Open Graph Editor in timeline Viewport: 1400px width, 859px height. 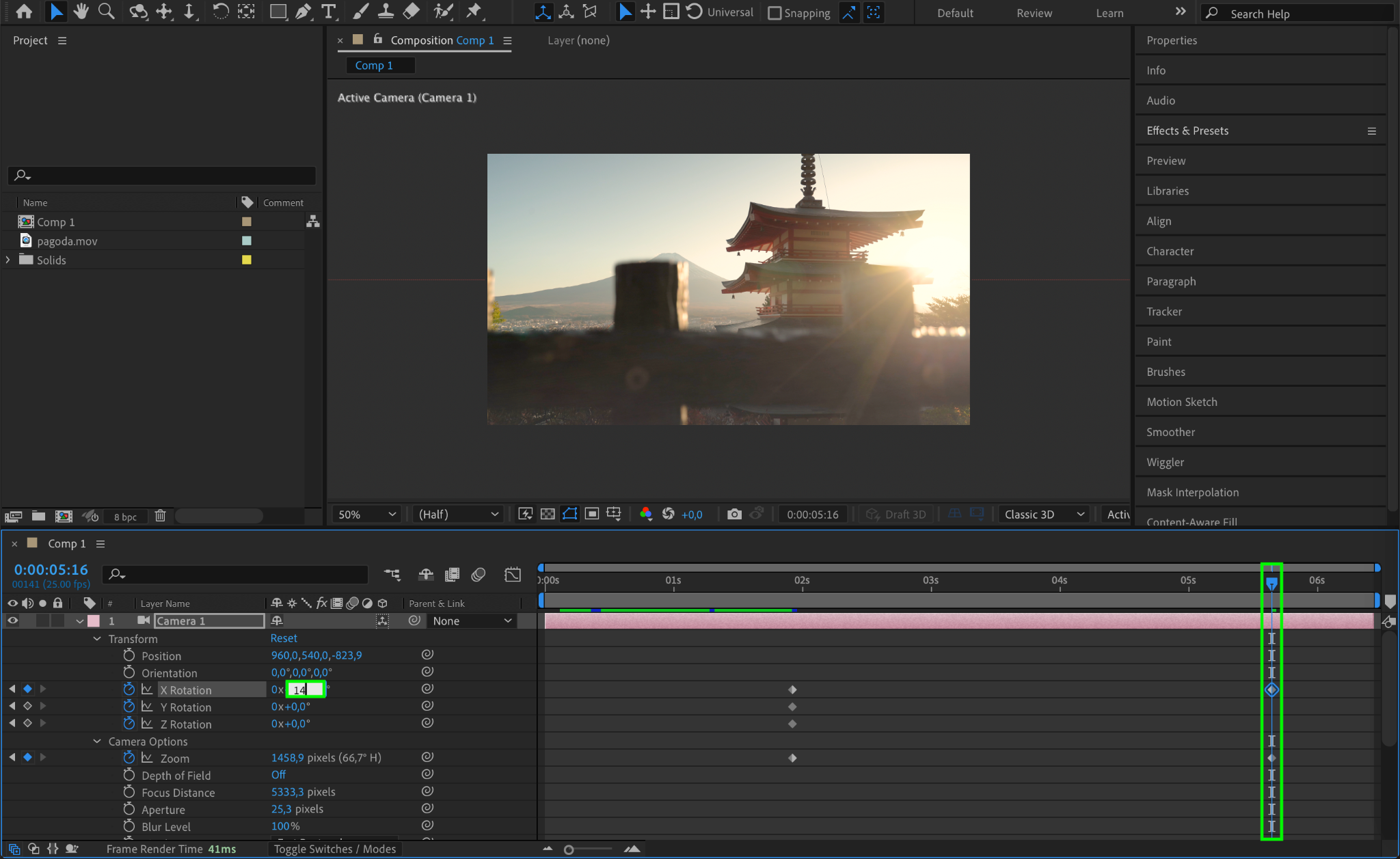(513, 575)
